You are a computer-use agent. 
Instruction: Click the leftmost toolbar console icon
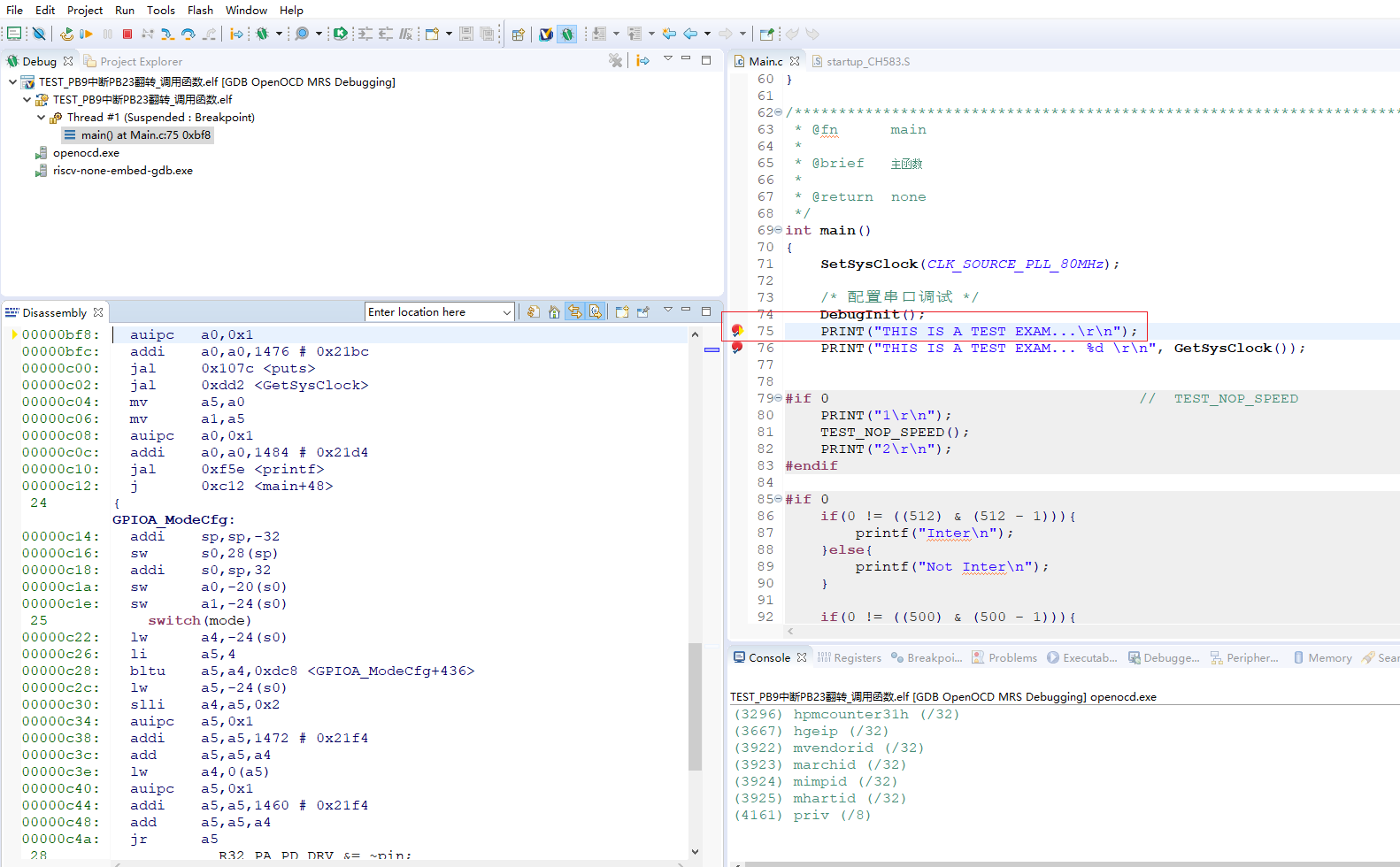(x=14, y=34)
